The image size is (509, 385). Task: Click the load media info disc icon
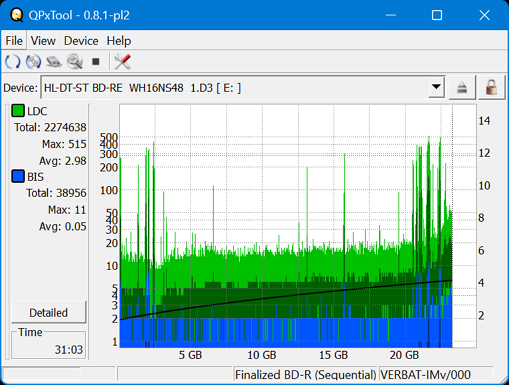point(33,62)
